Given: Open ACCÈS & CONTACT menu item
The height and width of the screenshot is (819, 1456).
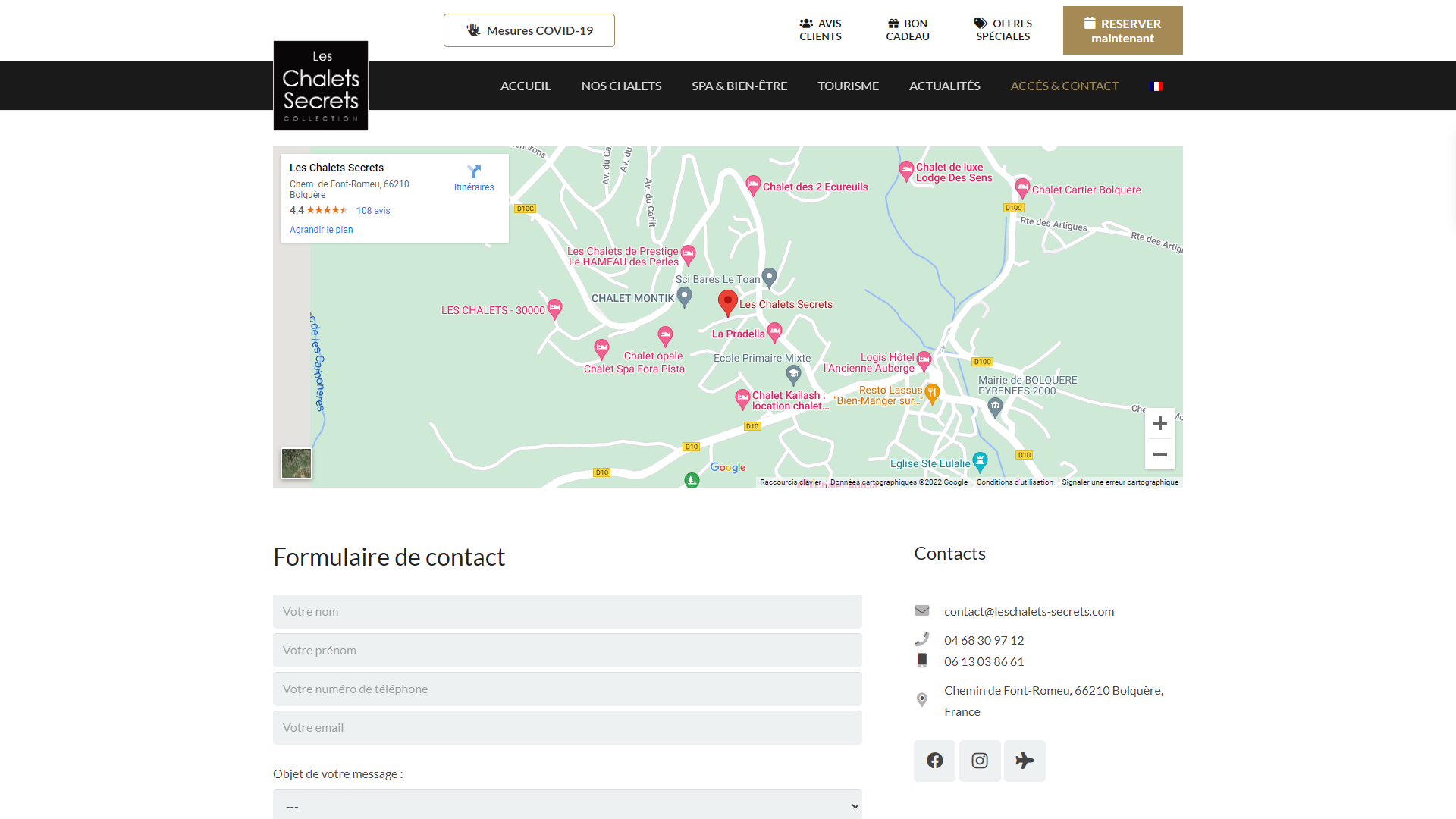Looking at the screenshot, I should 1065,86.
